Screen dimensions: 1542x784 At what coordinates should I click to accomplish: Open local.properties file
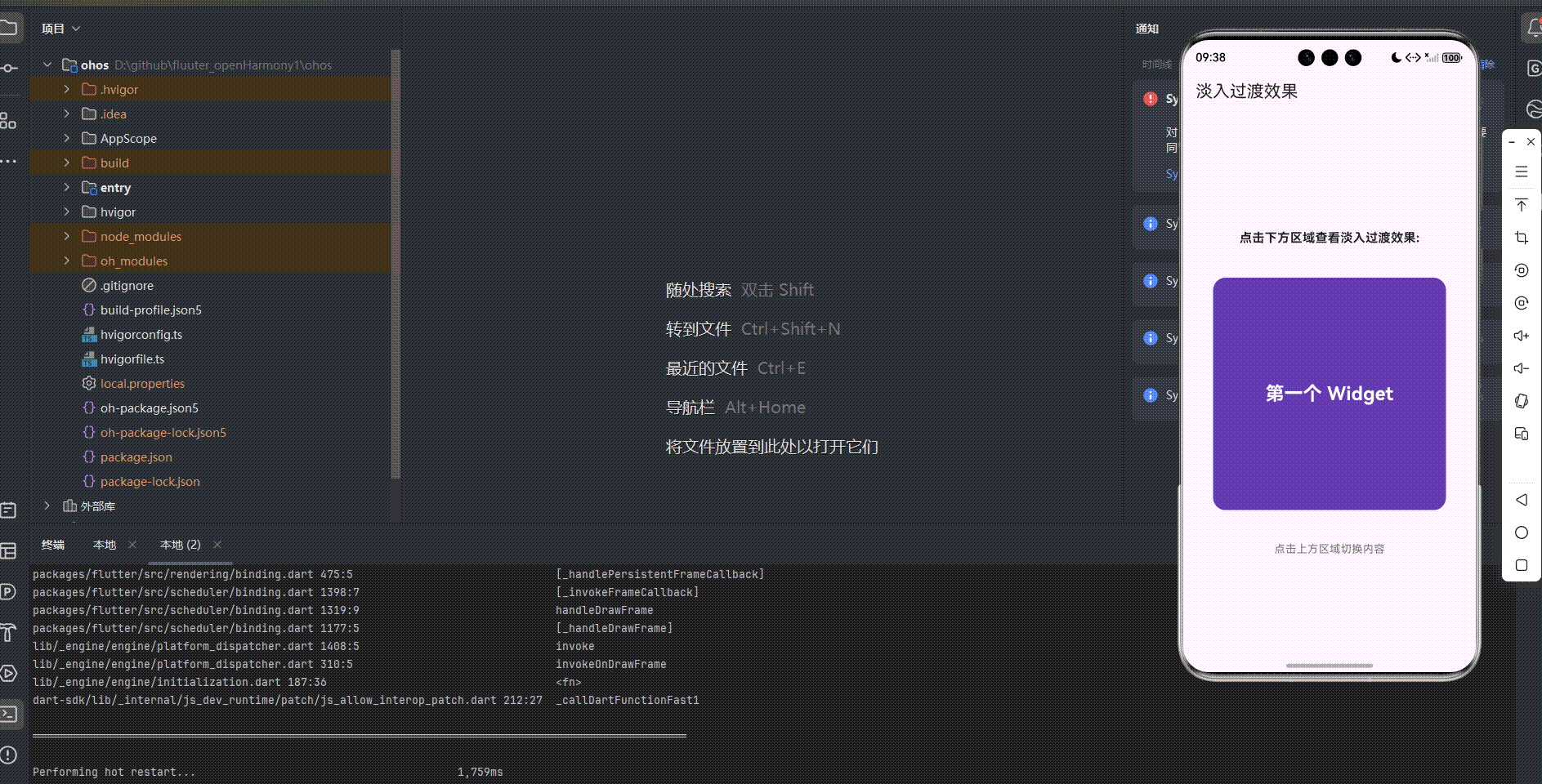[x=142, y=383]
